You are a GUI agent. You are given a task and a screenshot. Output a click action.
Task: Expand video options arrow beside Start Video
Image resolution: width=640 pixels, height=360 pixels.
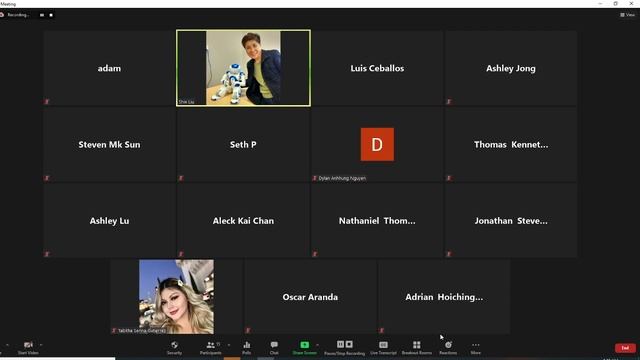[41, 345]
